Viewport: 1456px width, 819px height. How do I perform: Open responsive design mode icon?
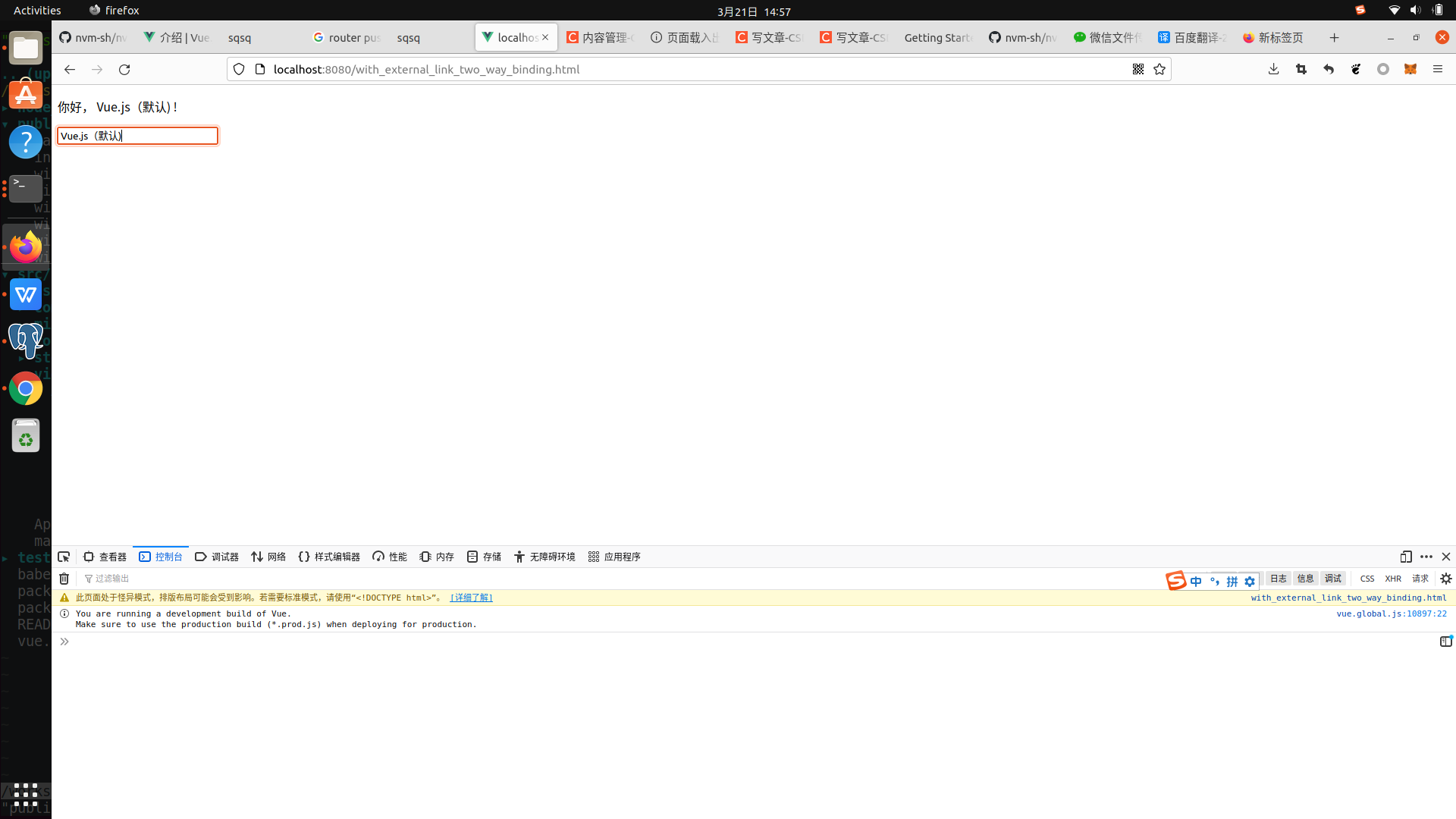click(x=1406, y=557)
